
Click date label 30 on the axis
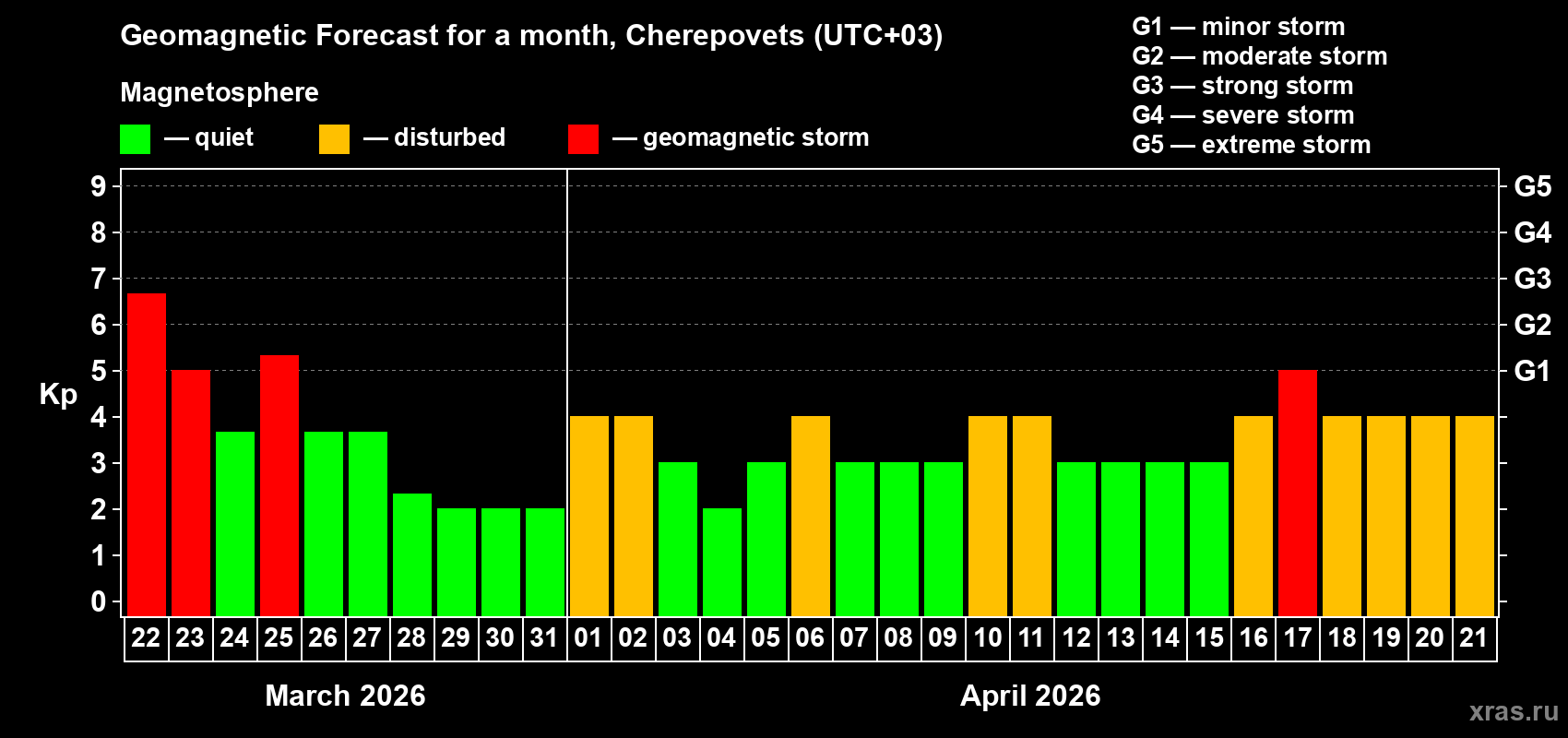[x=500, y=638]
